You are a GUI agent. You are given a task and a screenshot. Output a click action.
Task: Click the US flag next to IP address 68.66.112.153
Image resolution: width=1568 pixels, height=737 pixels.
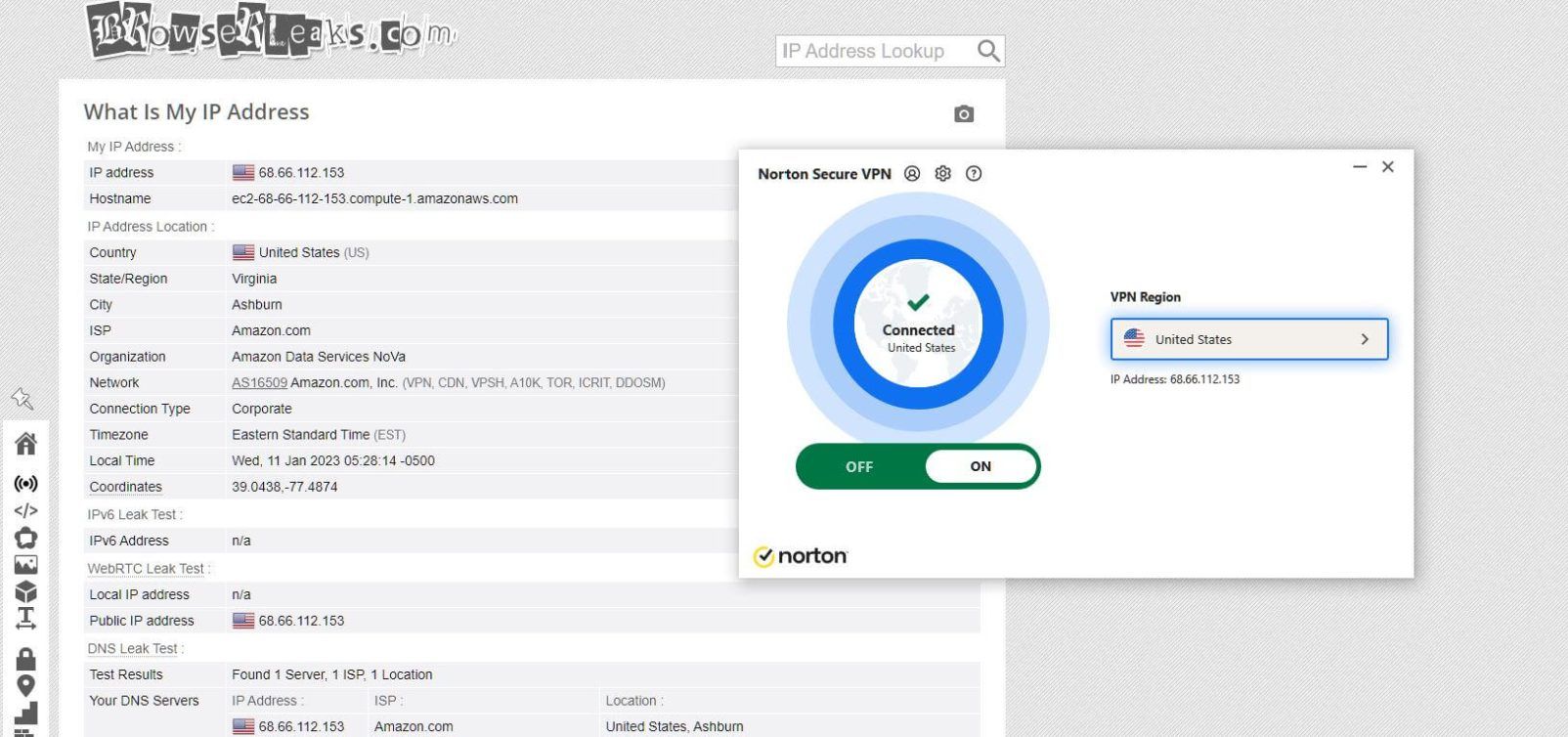pyautogui.click(x=243, y=173)
